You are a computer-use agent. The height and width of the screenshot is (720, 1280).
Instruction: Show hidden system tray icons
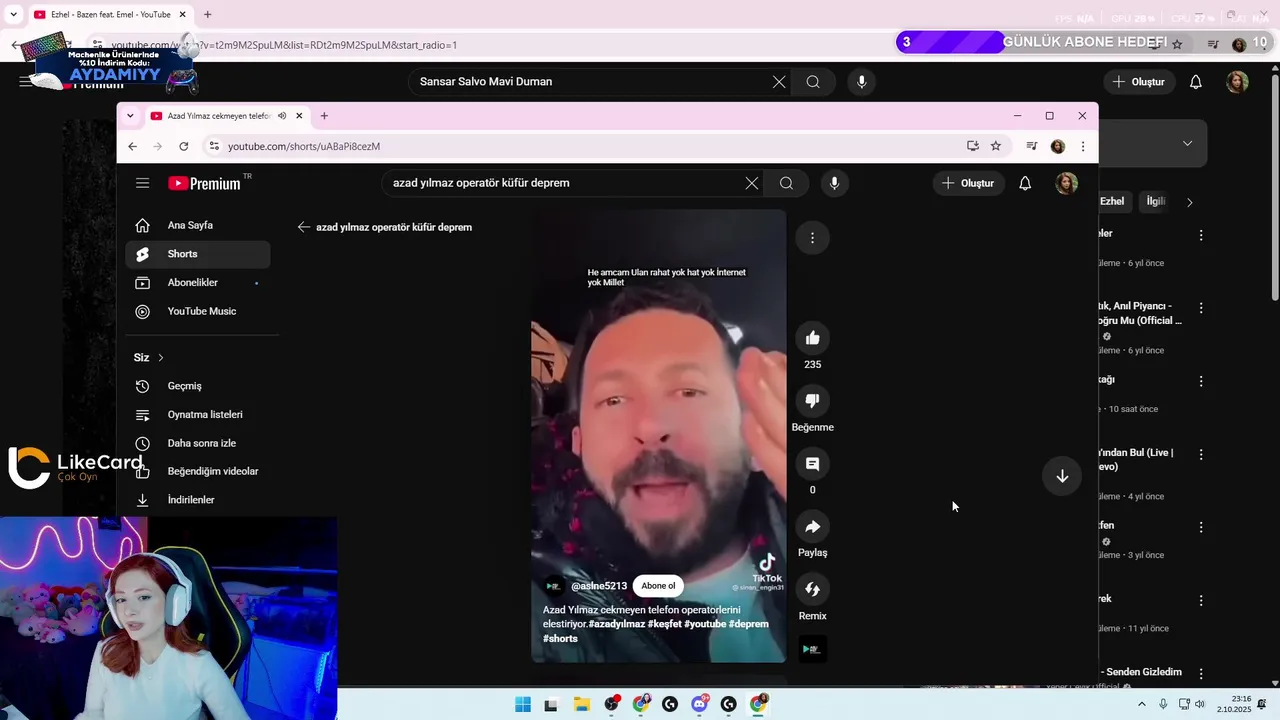point(1142,704)
